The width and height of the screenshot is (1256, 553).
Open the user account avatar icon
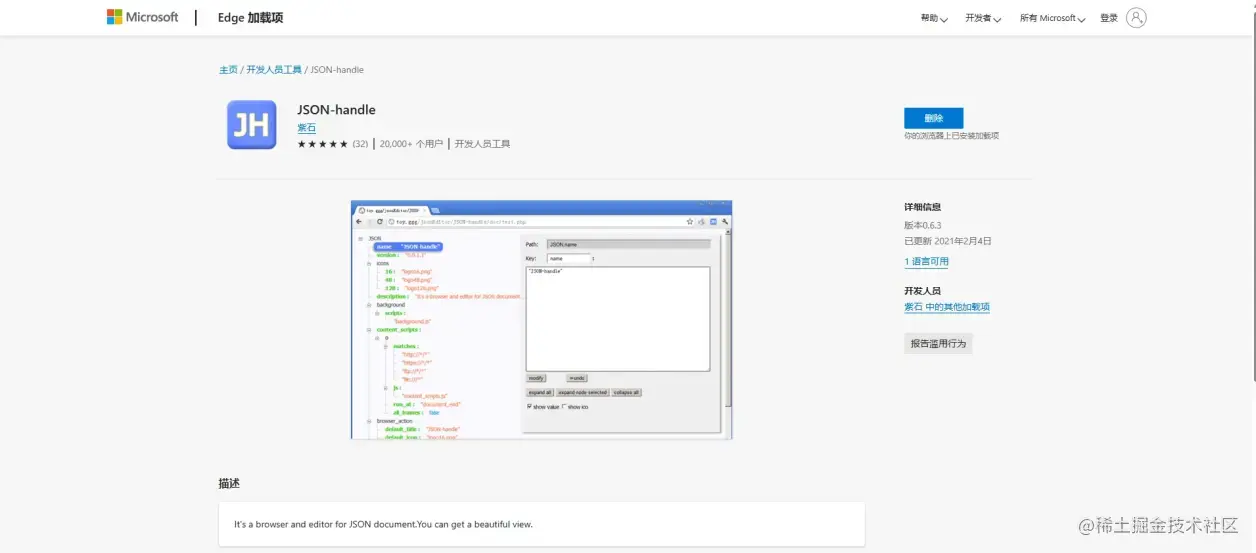coord(1136,17)
